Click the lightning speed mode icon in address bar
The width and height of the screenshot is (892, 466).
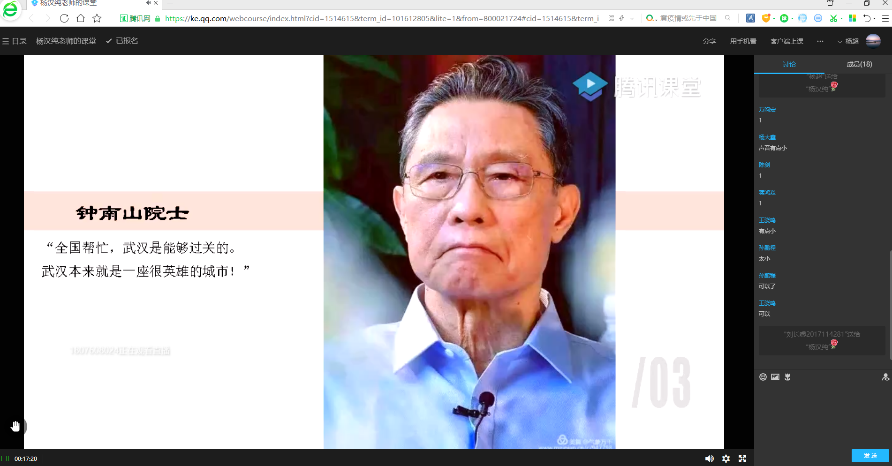(622, 18)
